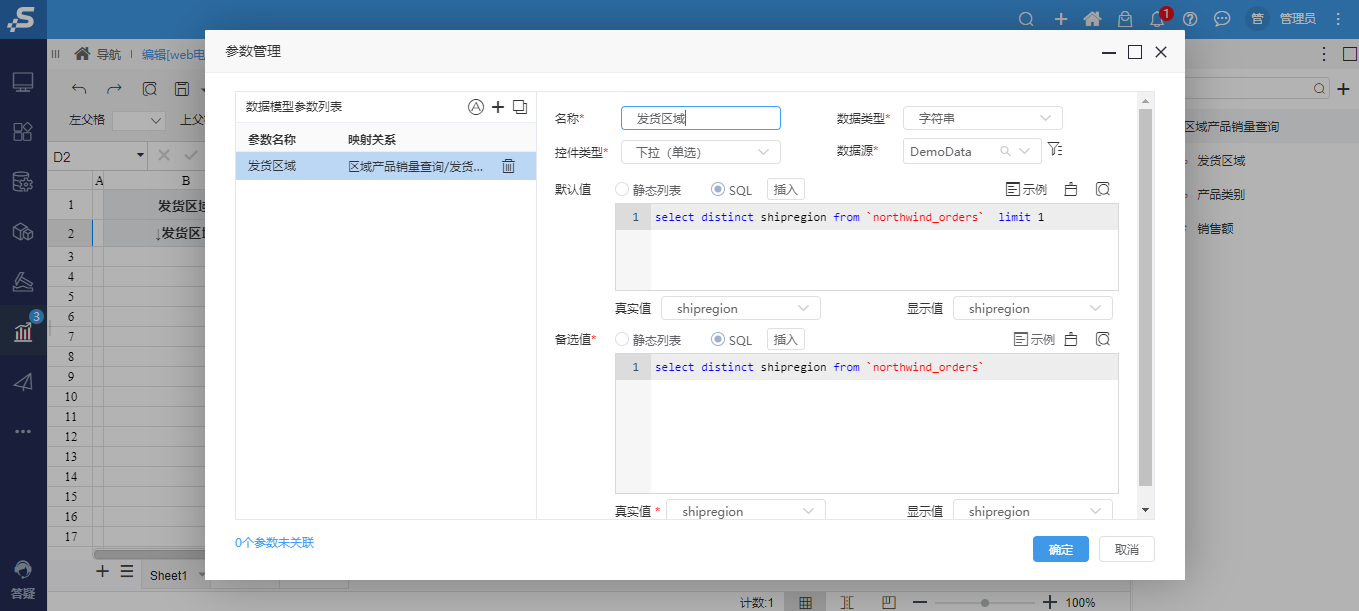Show more modules via sidebar ellipsis
The image size is (1359, 611).
point(23,431)
